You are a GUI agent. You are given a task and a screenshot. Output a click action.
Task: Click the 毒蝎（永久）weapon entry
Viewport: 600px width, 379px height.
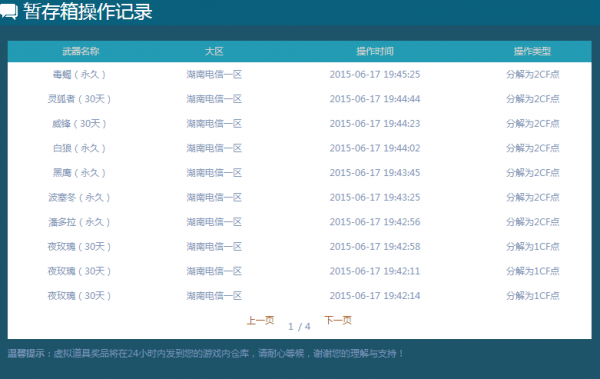tap(79, 74)
